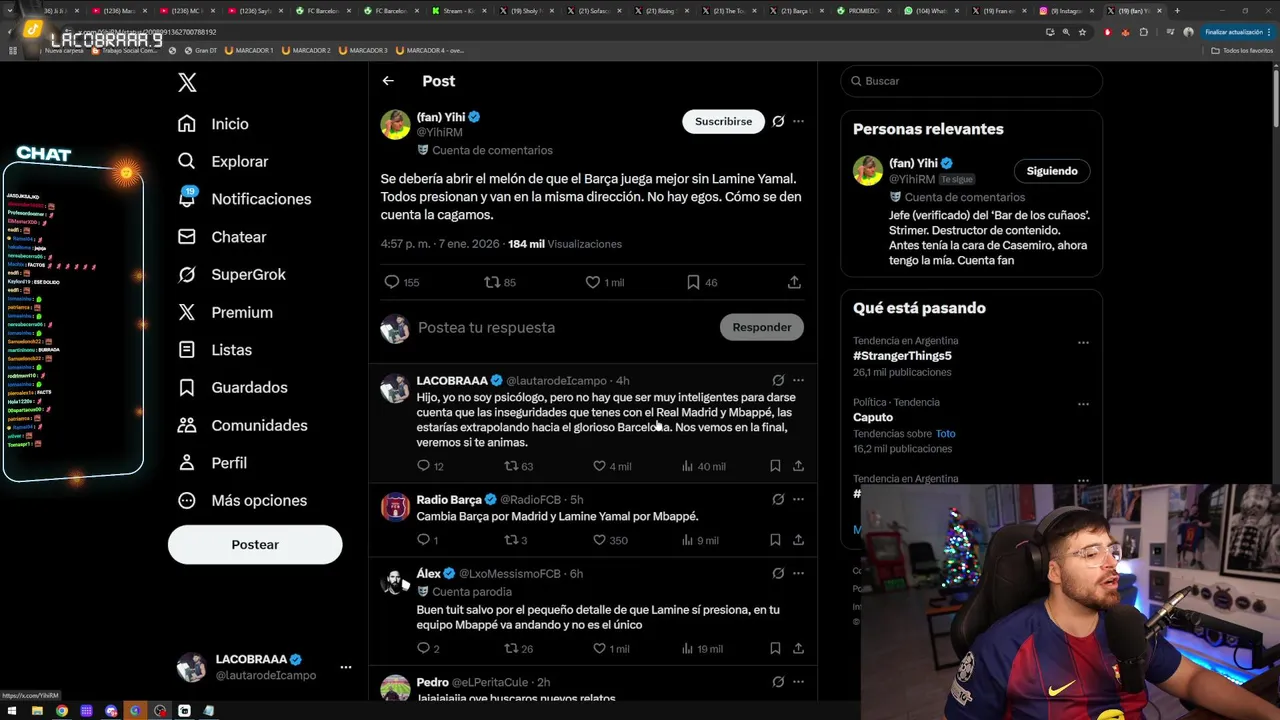Image resolution: width=1280 pixels, height=720 pixels.
Task: Open Inicio in the sidebar
Action: 212,124
